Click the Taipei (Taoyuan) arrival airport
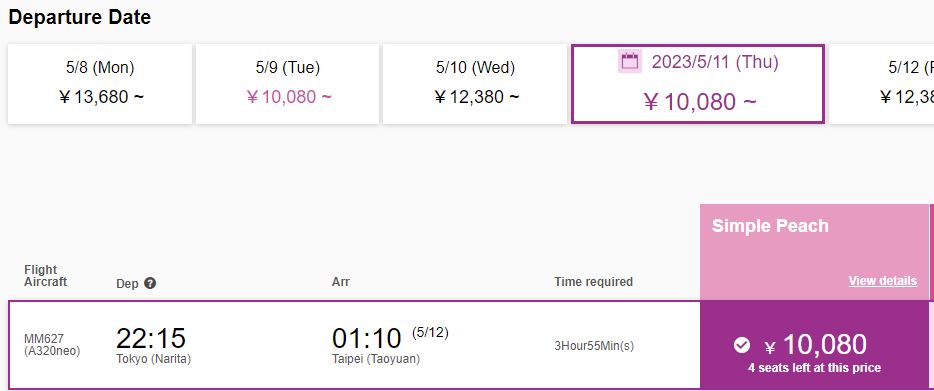Image resolution: width=934 pixels, height=391 pixels. 376,359
